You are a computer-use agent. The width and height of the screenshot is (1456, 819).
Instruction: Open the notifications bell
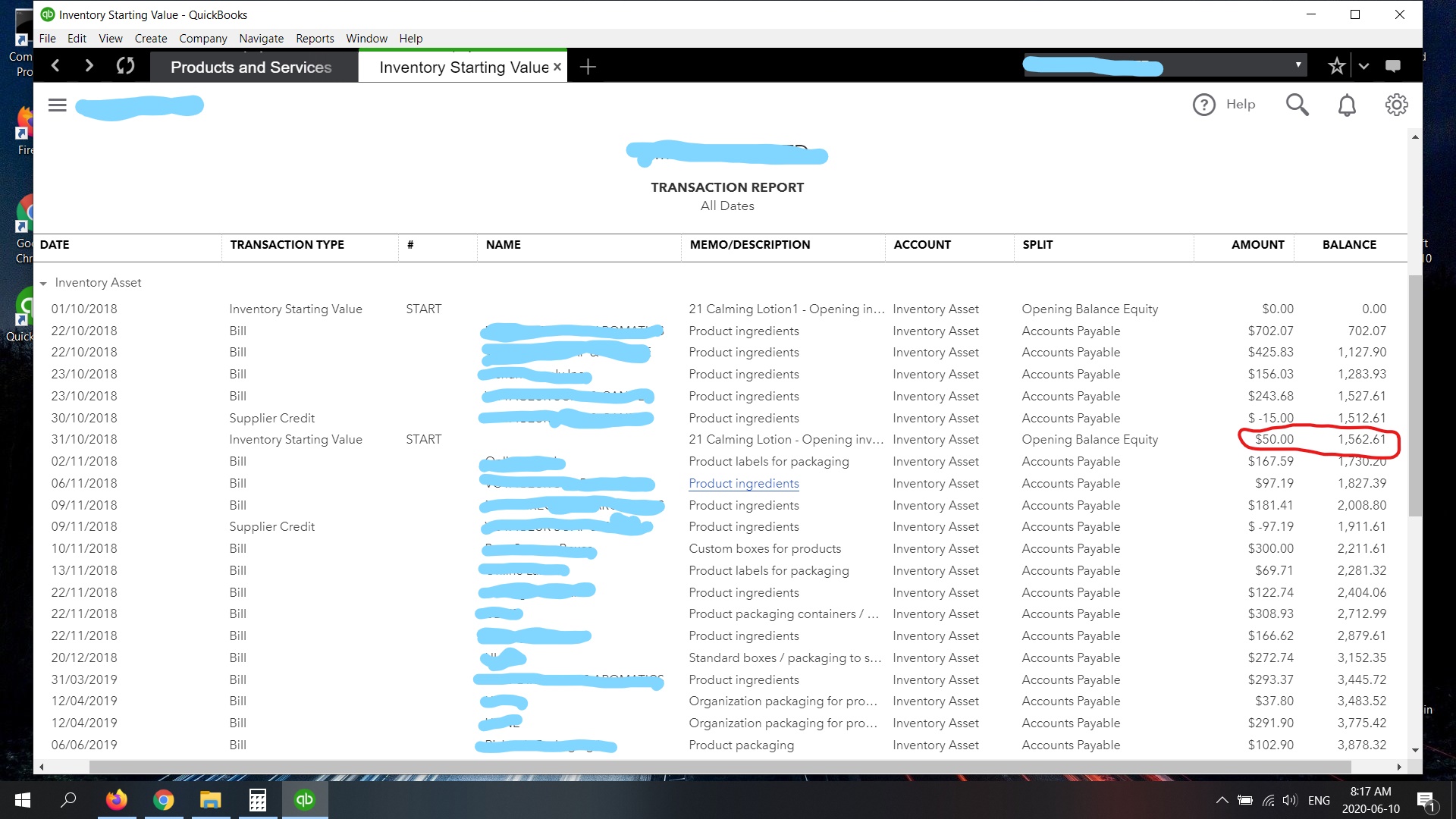pos(1347,105)
